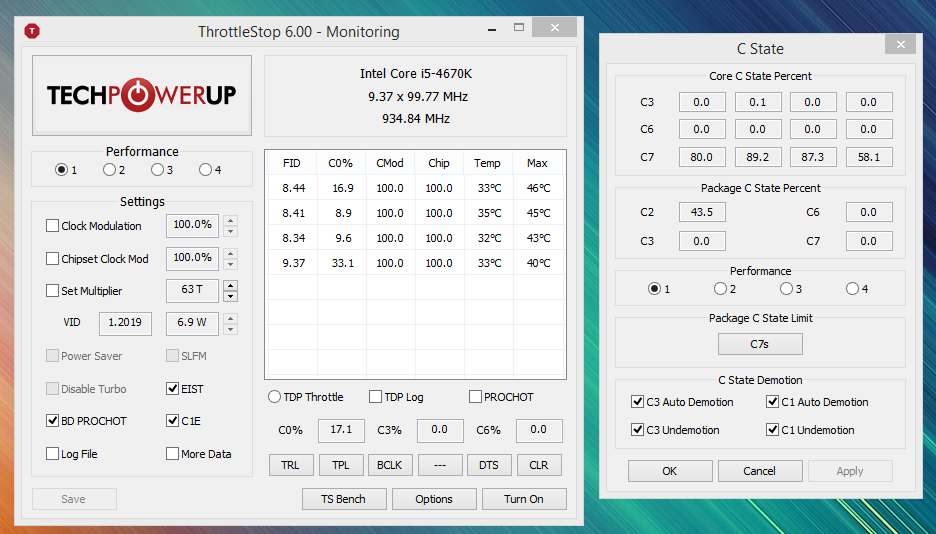Uncheck C1 Auto Demotion

[x=772, y=402]
